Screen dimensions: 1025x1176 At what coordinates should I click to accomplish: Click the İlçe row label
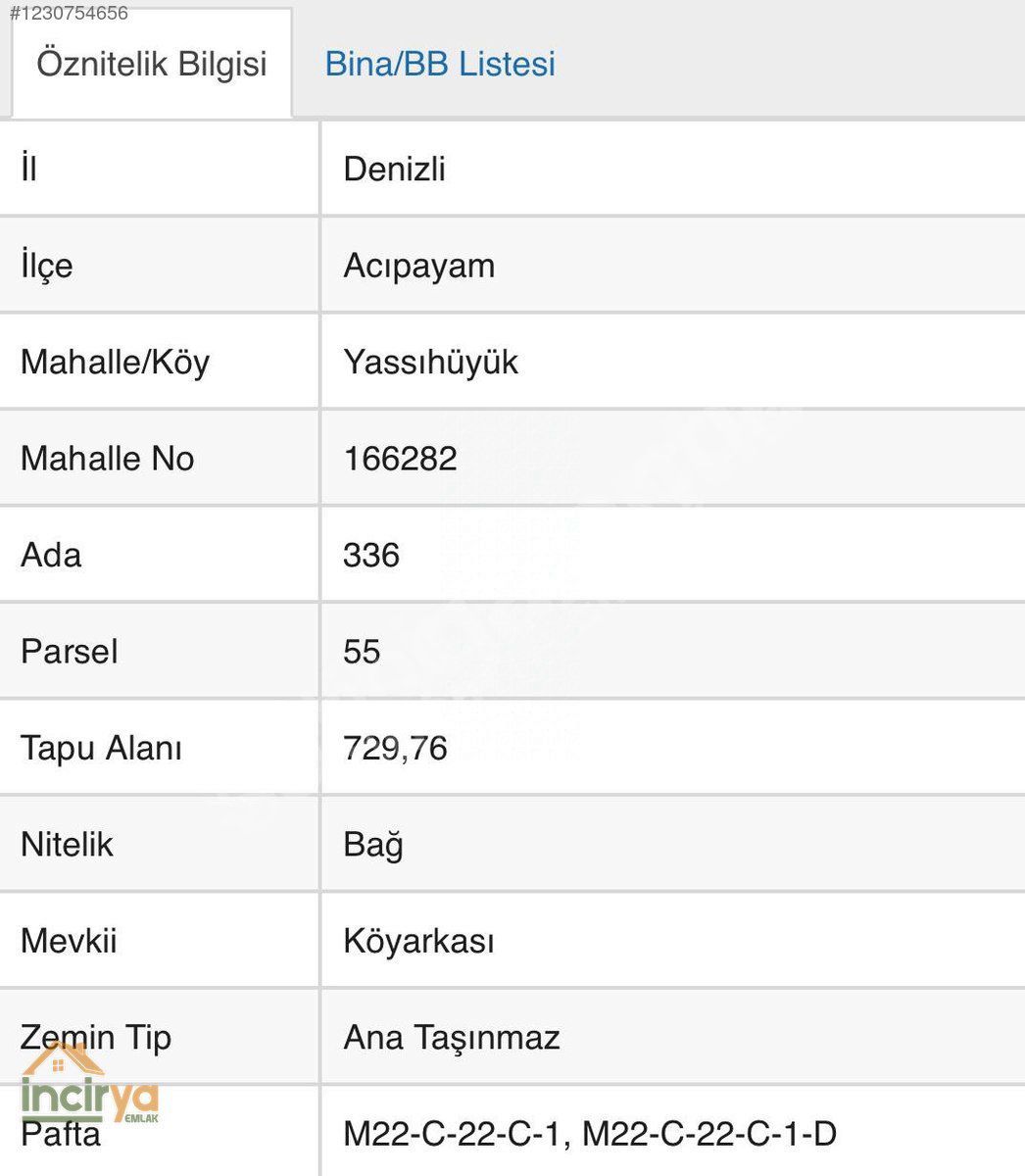[46, 266]
